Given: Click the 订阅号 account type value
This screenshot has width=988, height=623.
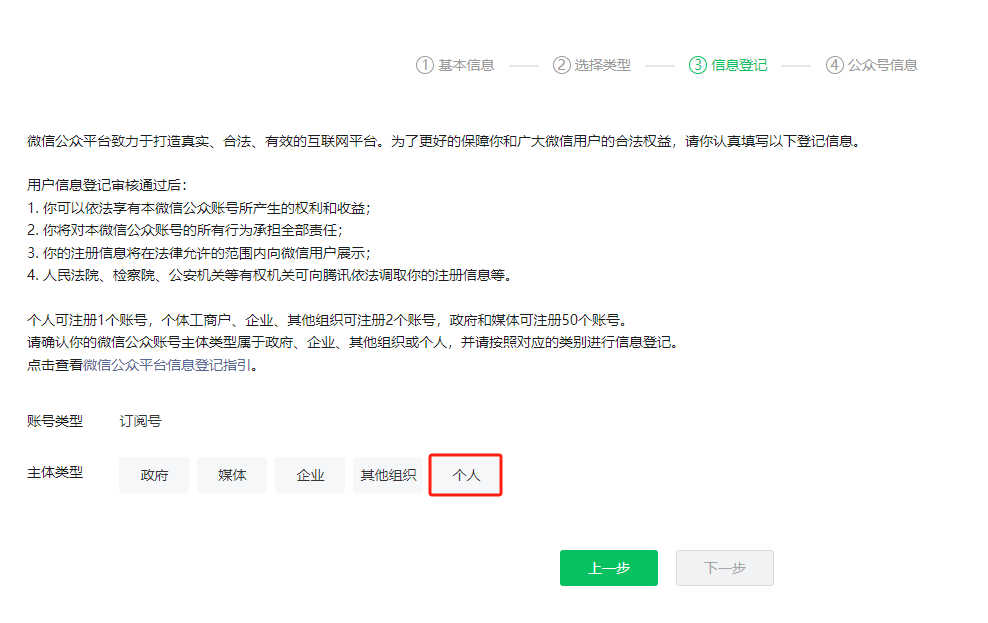Looking at the screenshot, I should [x=141, y=421].
